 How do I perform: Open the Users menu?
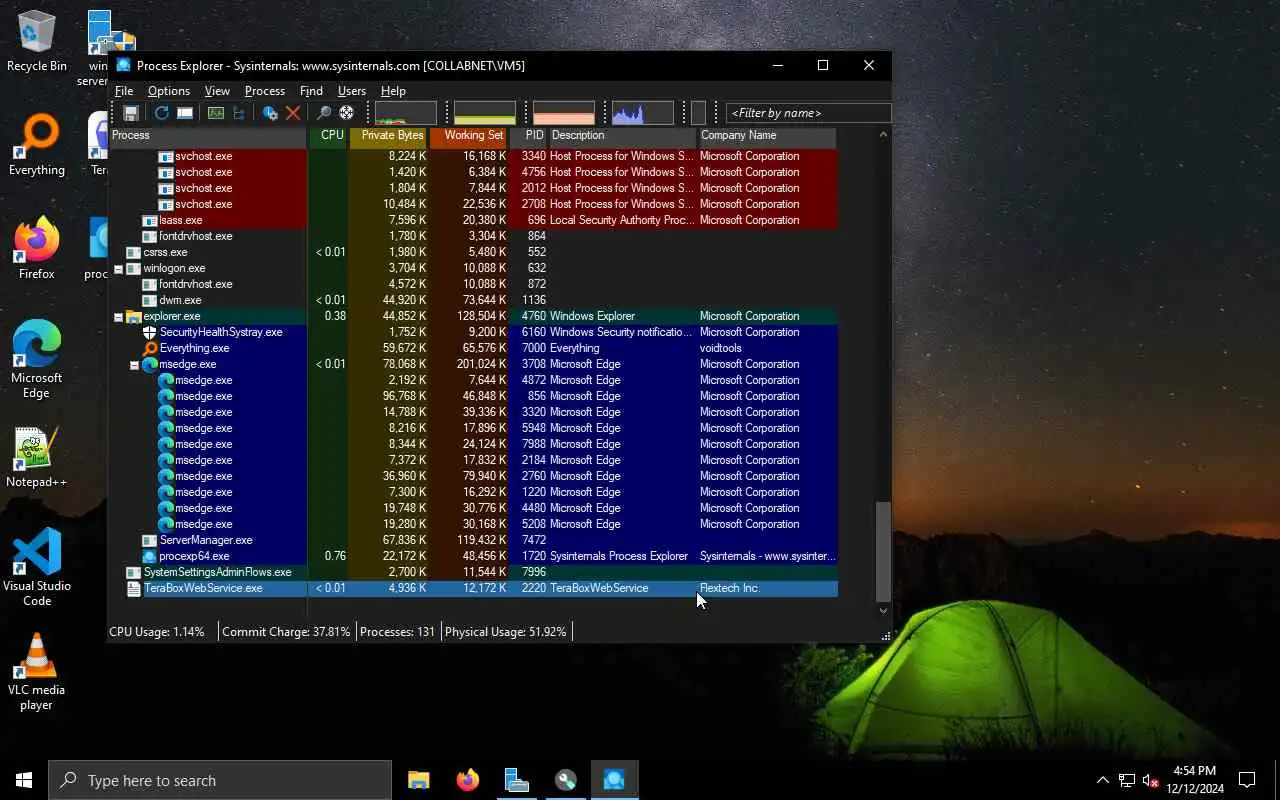click(x=352, y=91)
